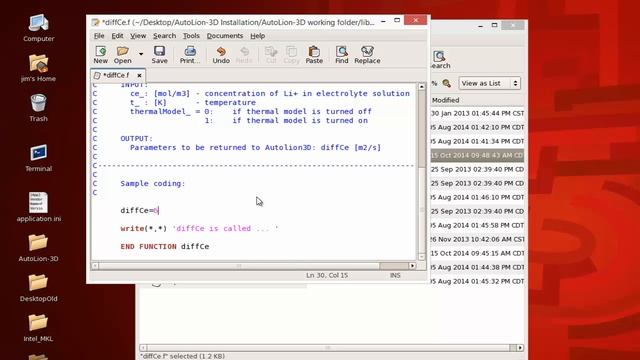This screenshot has height=360, width=640.
Task: Click the 'Ln 30, Col 15' status indicator
Action: [327, 276]
